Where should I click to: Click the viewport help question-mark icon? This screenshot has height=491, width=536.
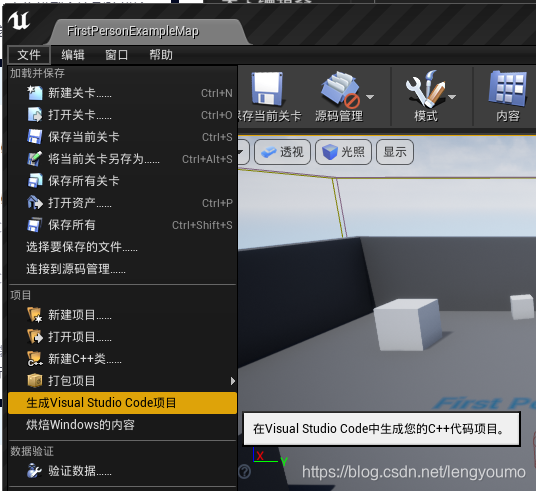point(245,472)
